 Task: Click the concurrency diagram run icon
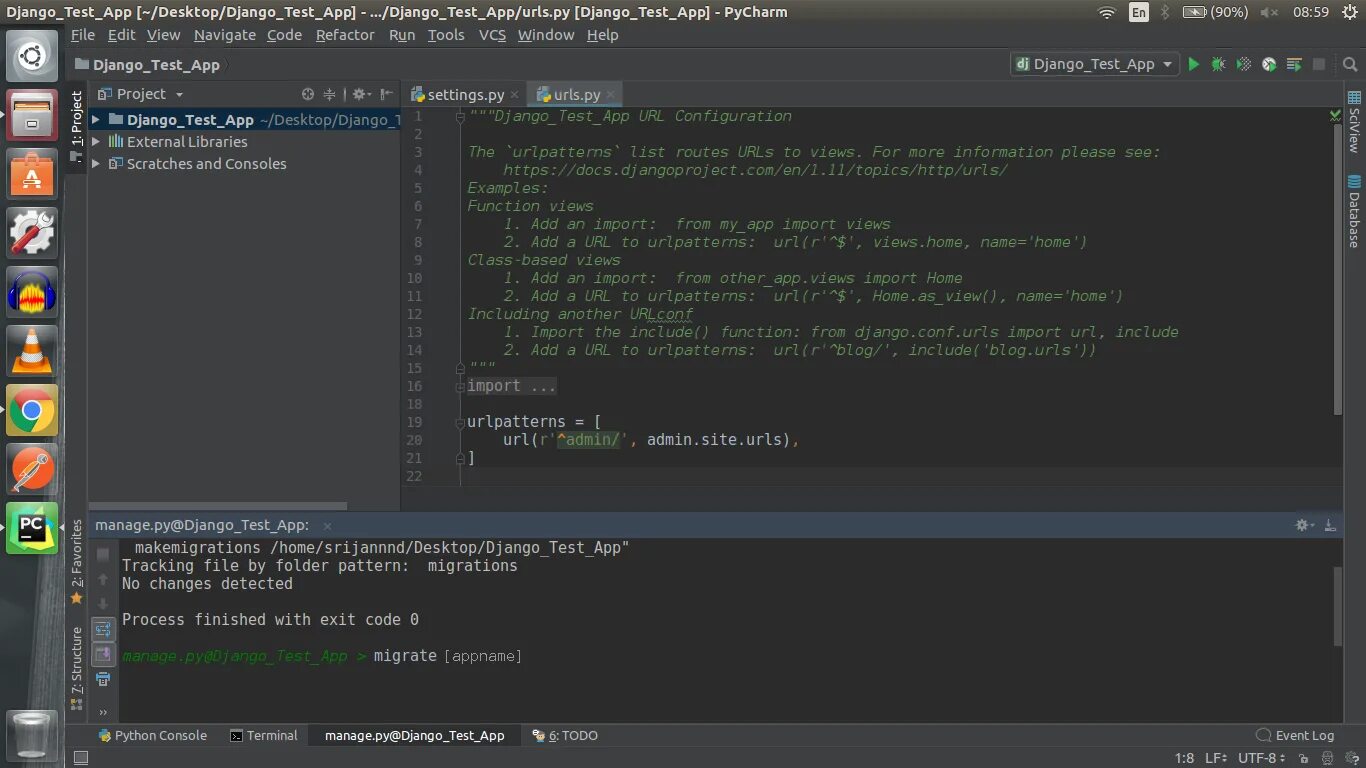coord(1294,64)
